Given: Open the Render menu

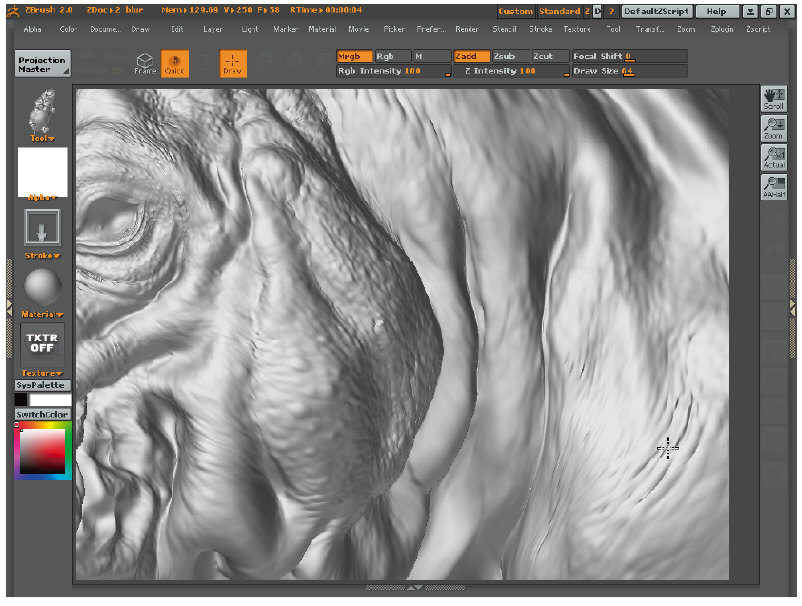Looking at the screenshot, I should click(466, 29).
